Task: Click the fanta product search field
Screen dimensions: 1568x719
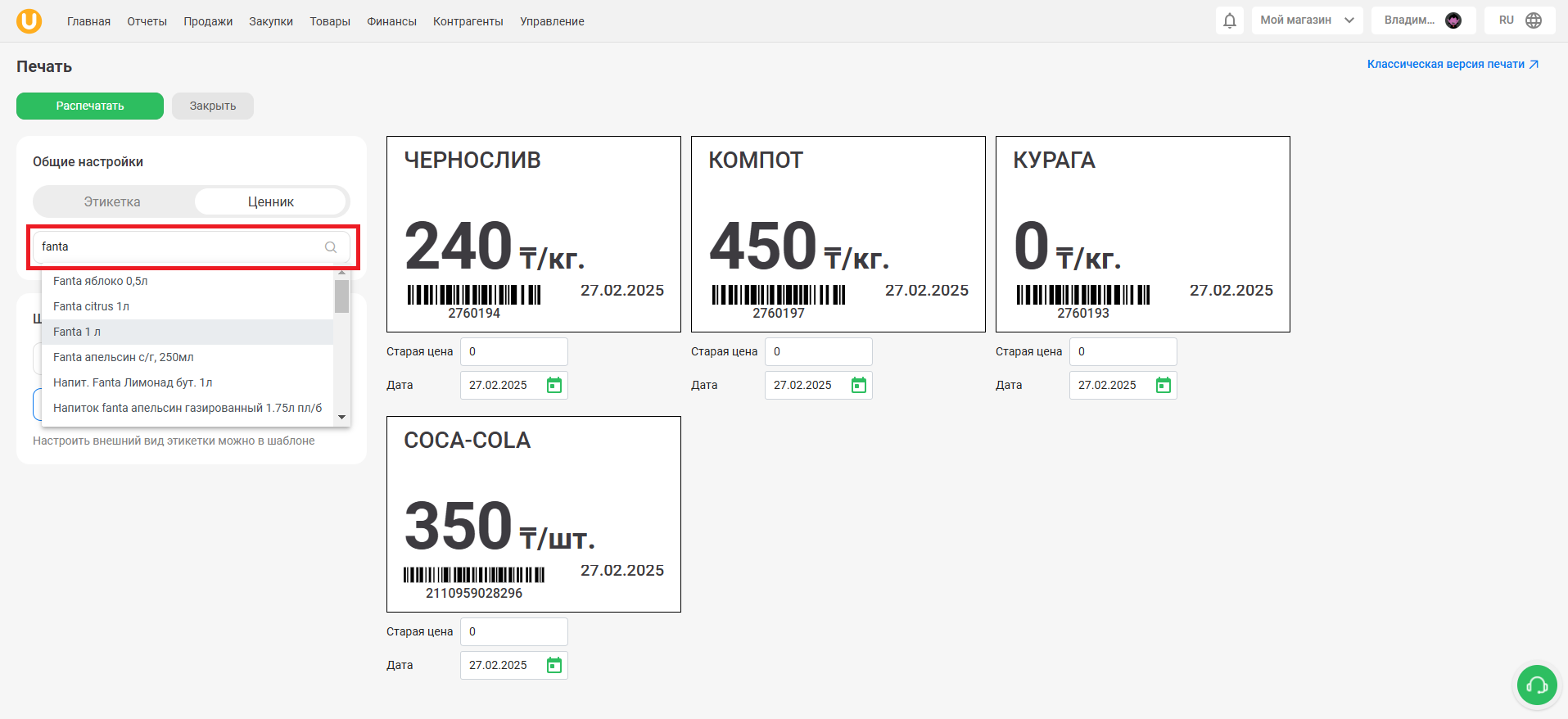Action: click(192, 246)
